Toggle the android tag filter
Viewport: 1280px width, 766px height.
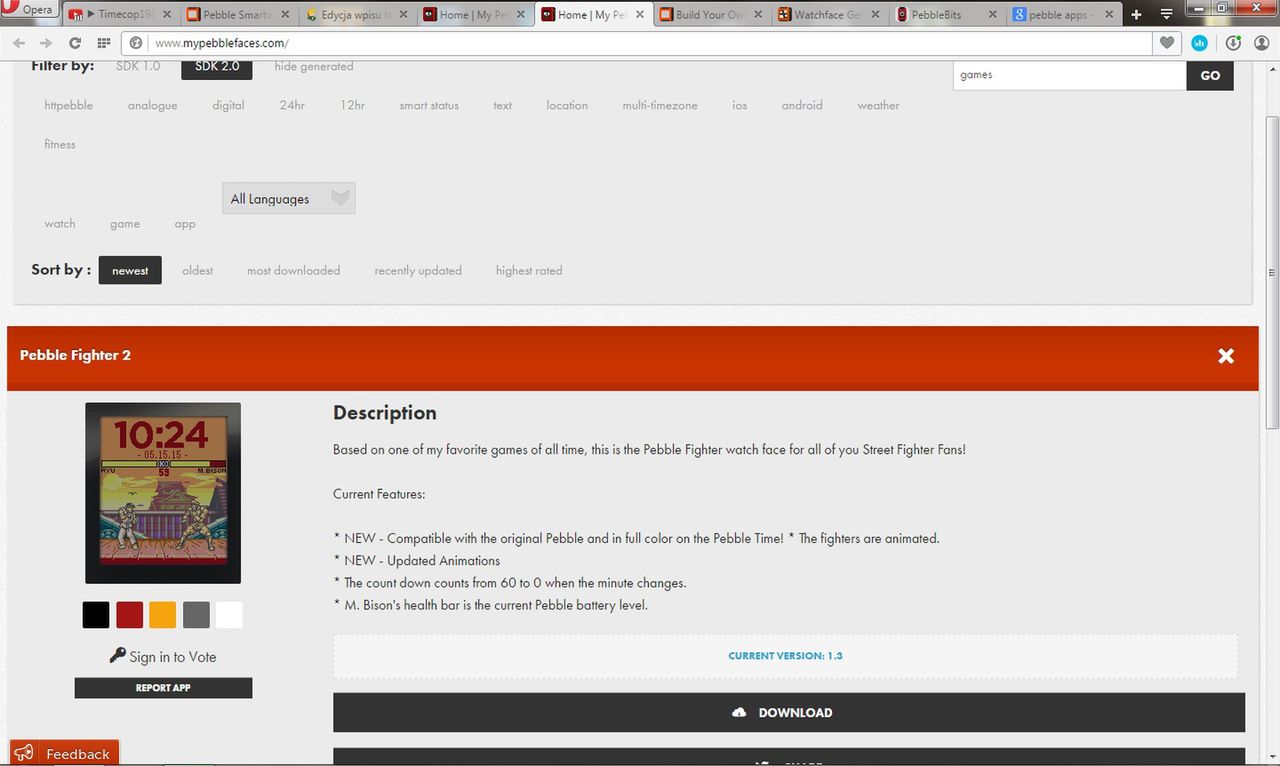coord(802,105)
